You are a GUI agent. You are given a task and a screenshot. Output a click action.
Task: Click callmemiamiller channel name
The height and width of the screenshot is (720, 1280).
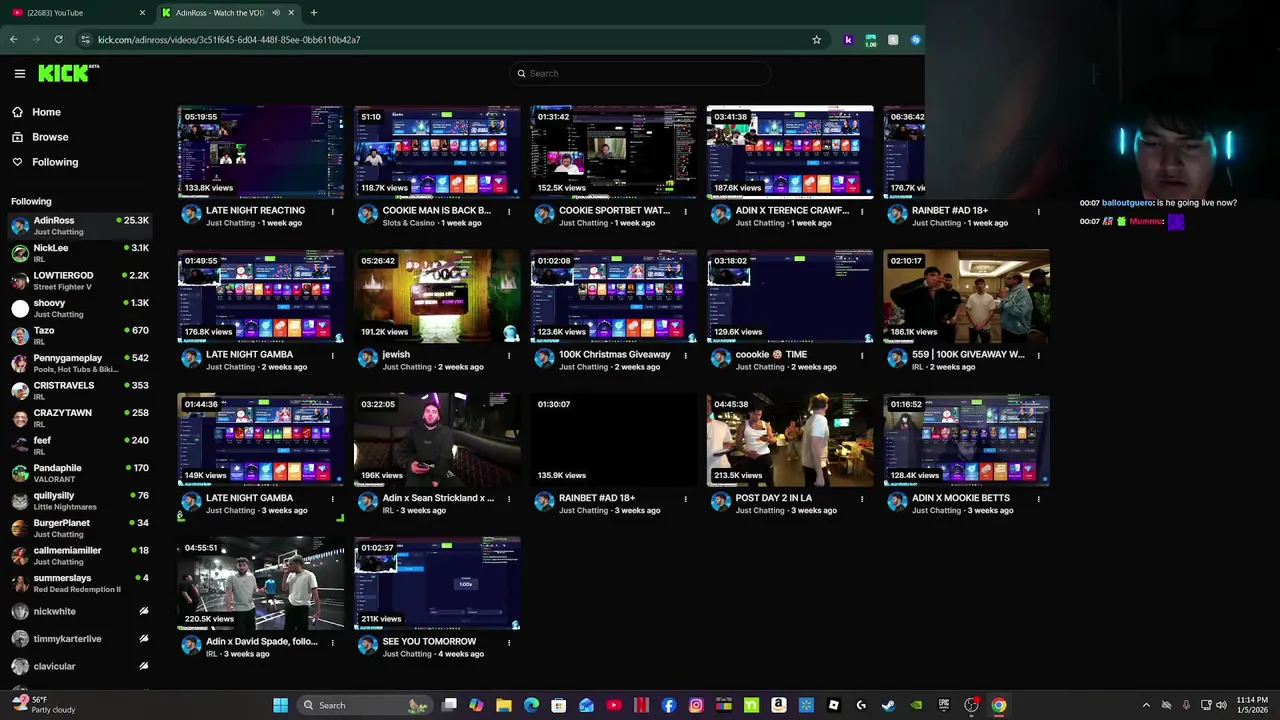click(x=67, y=550)
